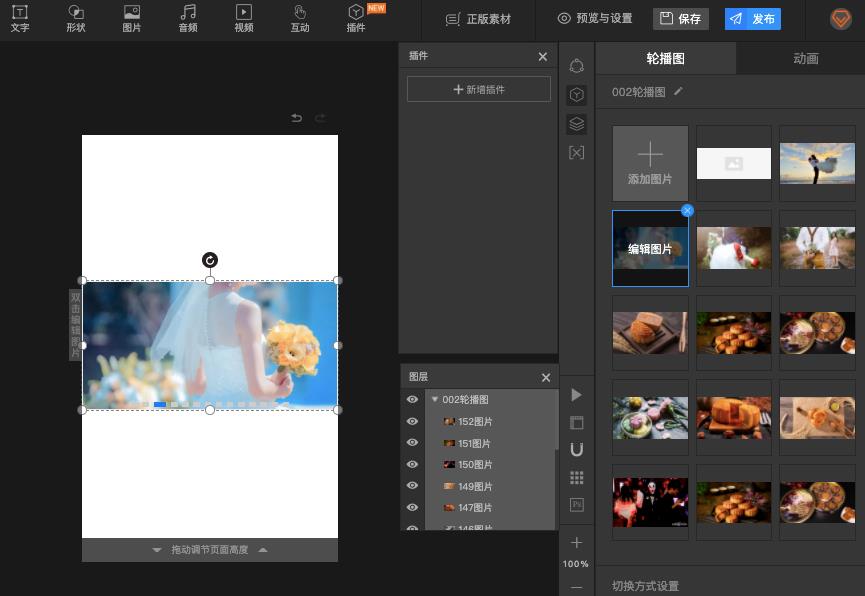Open the 视频 video tool

click(x=244, y=19)
